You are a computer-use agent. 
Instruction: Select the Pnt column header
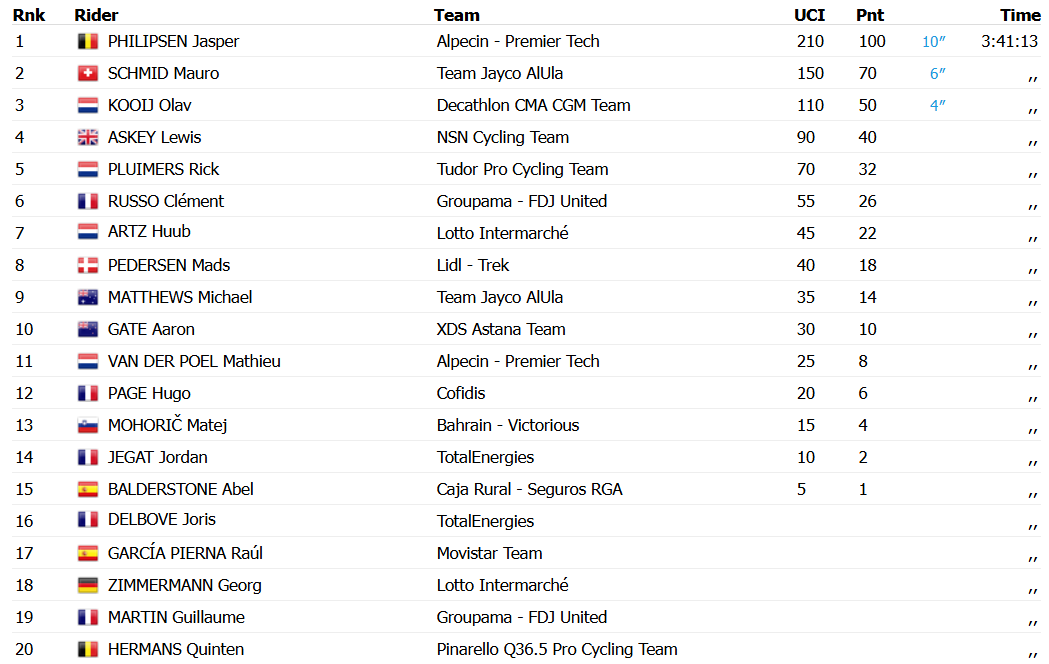[870, 15]
